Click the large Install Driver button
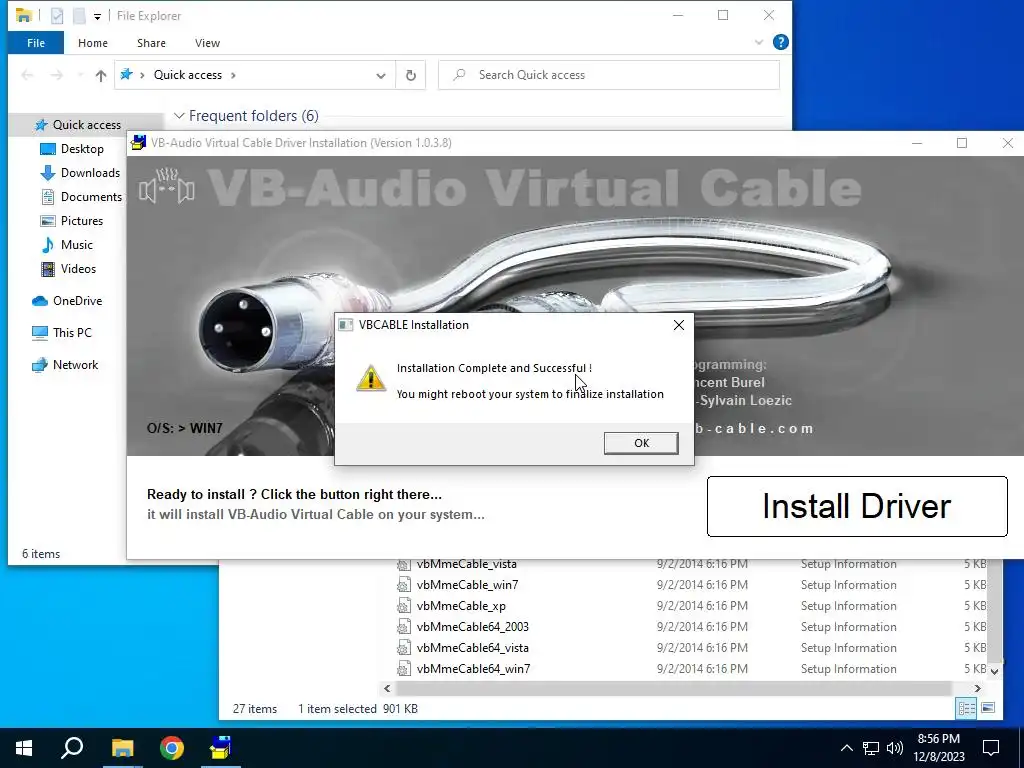Image resolution: width=1024 pixels, height=768 pixels. [x=857, y=506]
